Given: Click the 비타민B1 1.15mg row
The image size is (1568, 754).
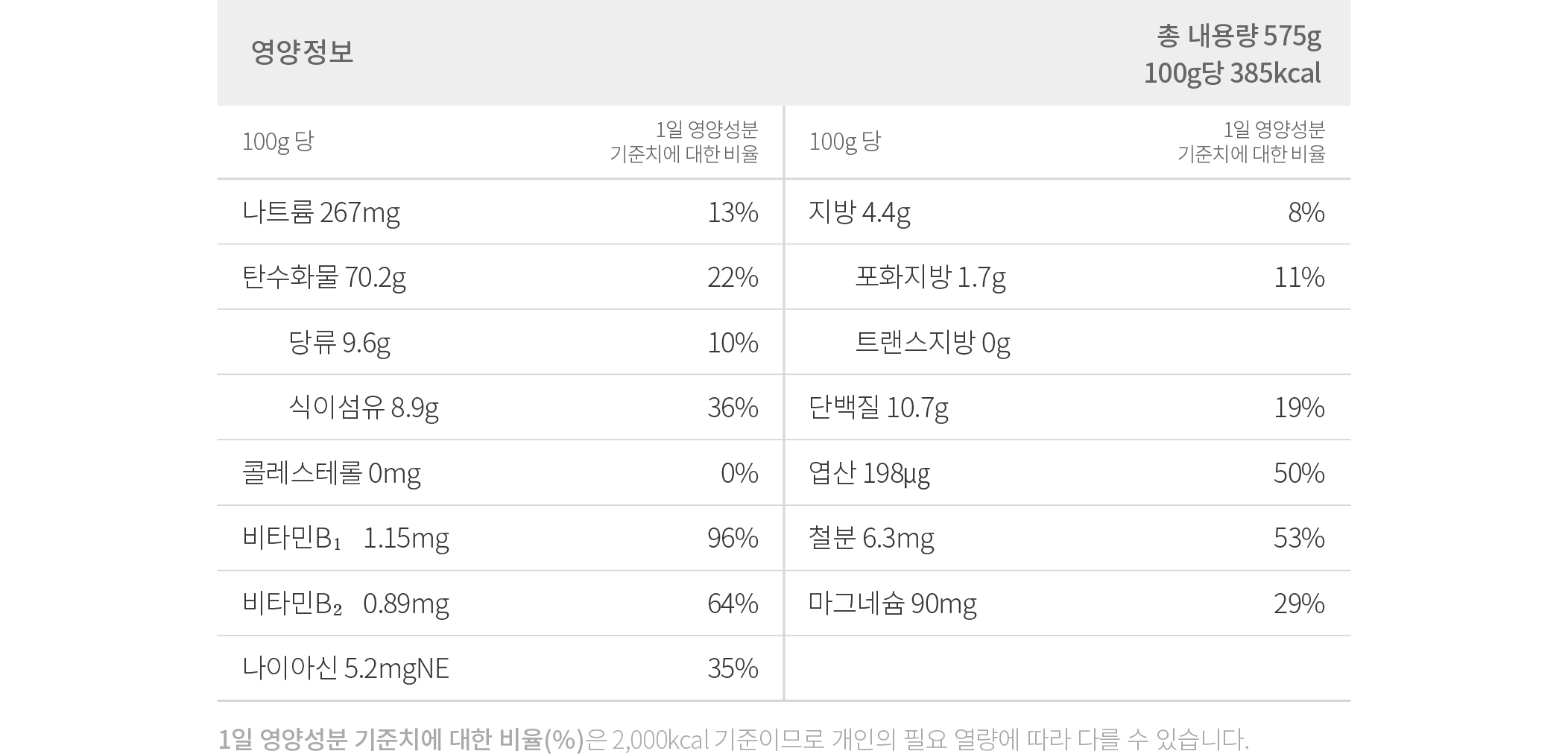Looking at the screenshot, I should (x=500, y=538).
